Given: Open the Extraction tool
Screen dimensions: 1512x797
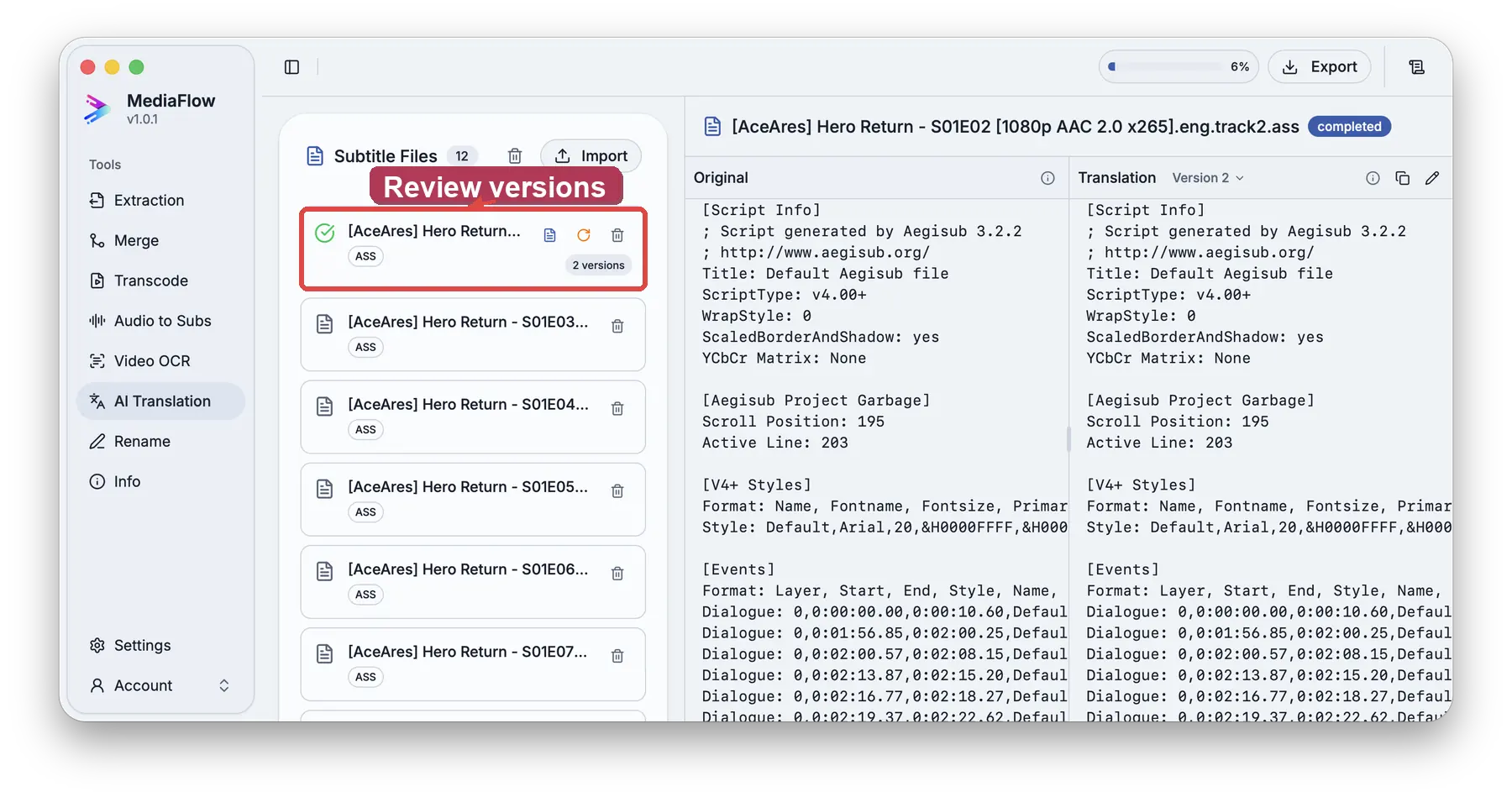Looking at the screenshot, I should pyautogui.click(x=160, y=200).
